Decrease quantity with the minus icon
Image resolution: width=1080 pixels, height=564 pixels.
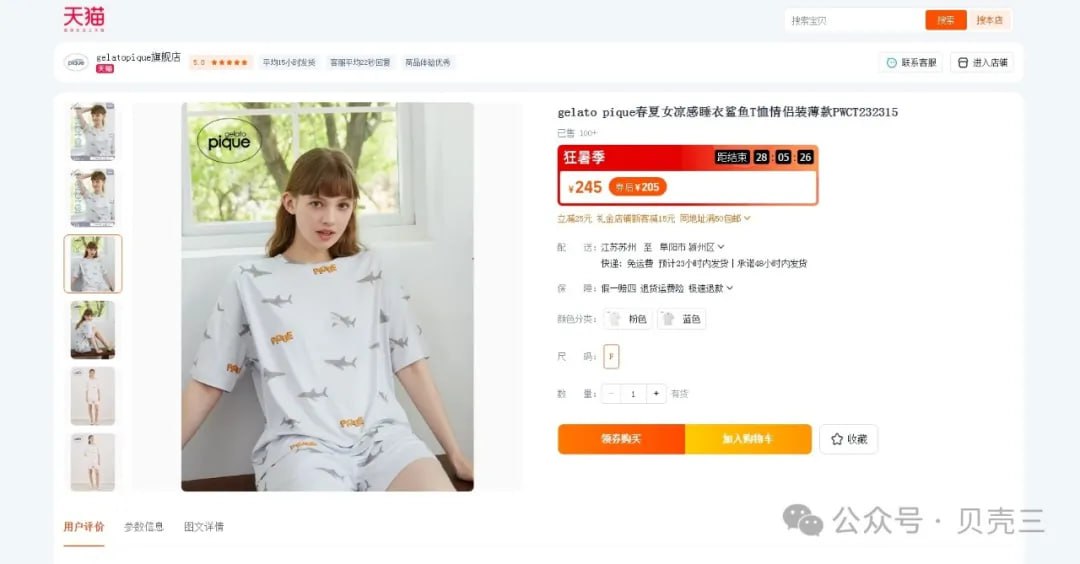coord(611,393)
